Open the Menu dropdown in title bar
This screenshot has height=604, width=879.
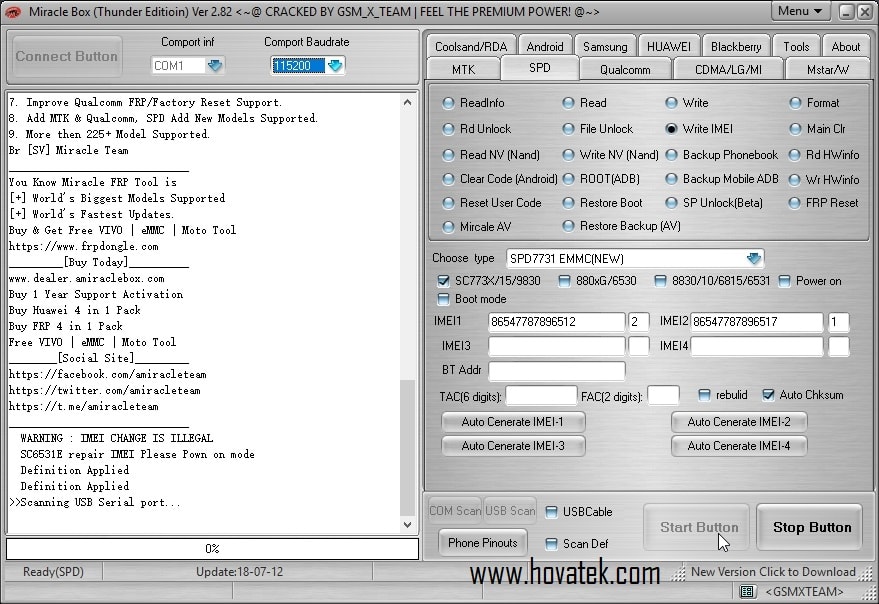pos(800,11)
